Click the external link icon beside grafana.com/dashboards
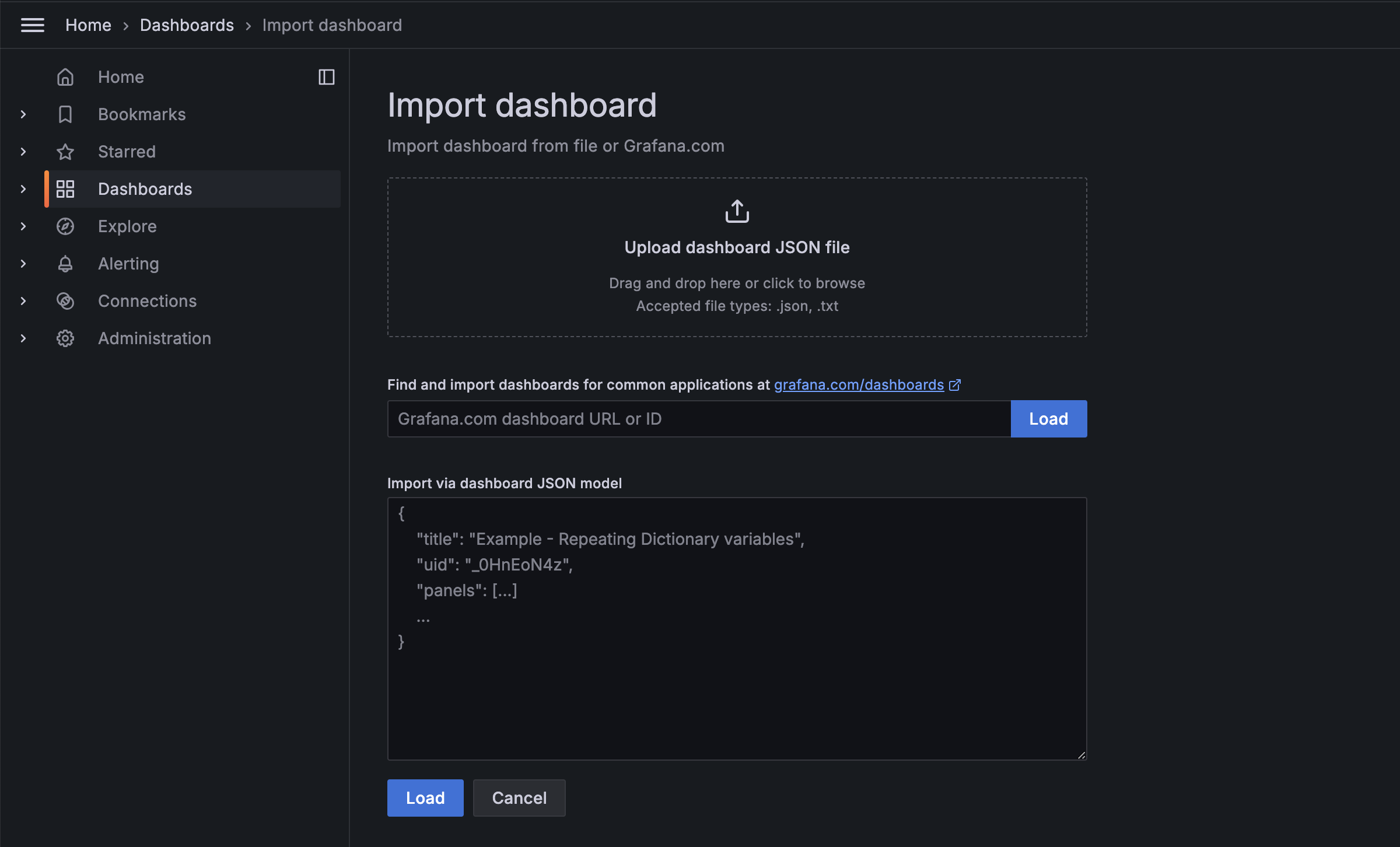 (x=955, y=385)
